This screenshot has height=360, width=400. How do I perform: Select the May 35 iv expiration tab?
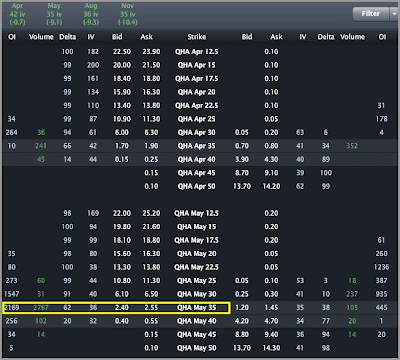click(x=54, y=14)
